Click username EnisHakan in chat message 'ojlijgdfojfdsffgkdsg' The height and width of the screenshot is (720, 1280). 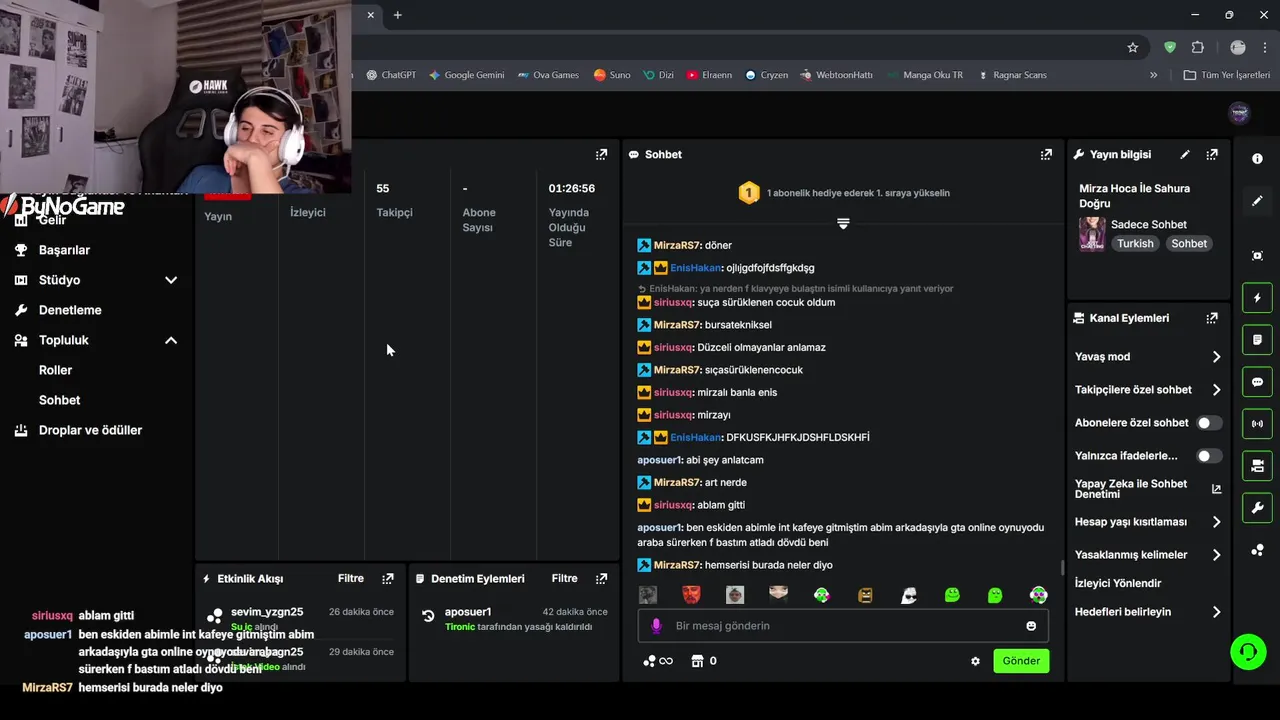click(x=696, y=268)
